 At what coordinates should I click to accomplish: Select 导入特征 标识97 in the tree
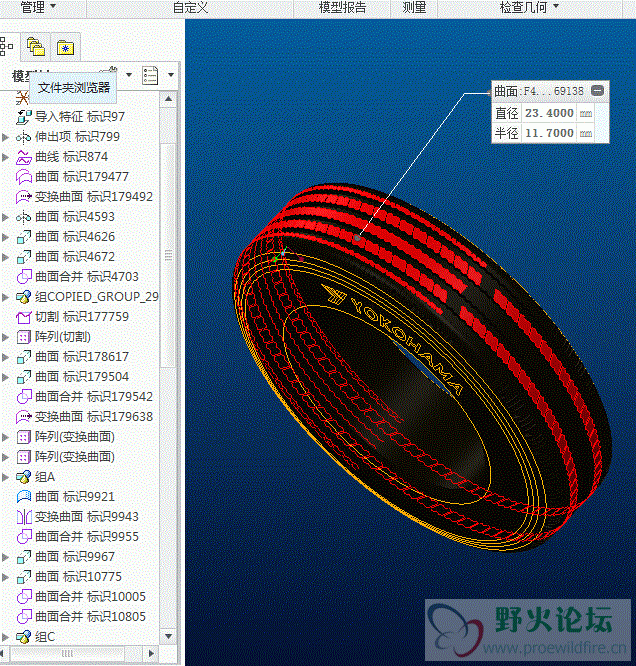click(x=79, y=116)
